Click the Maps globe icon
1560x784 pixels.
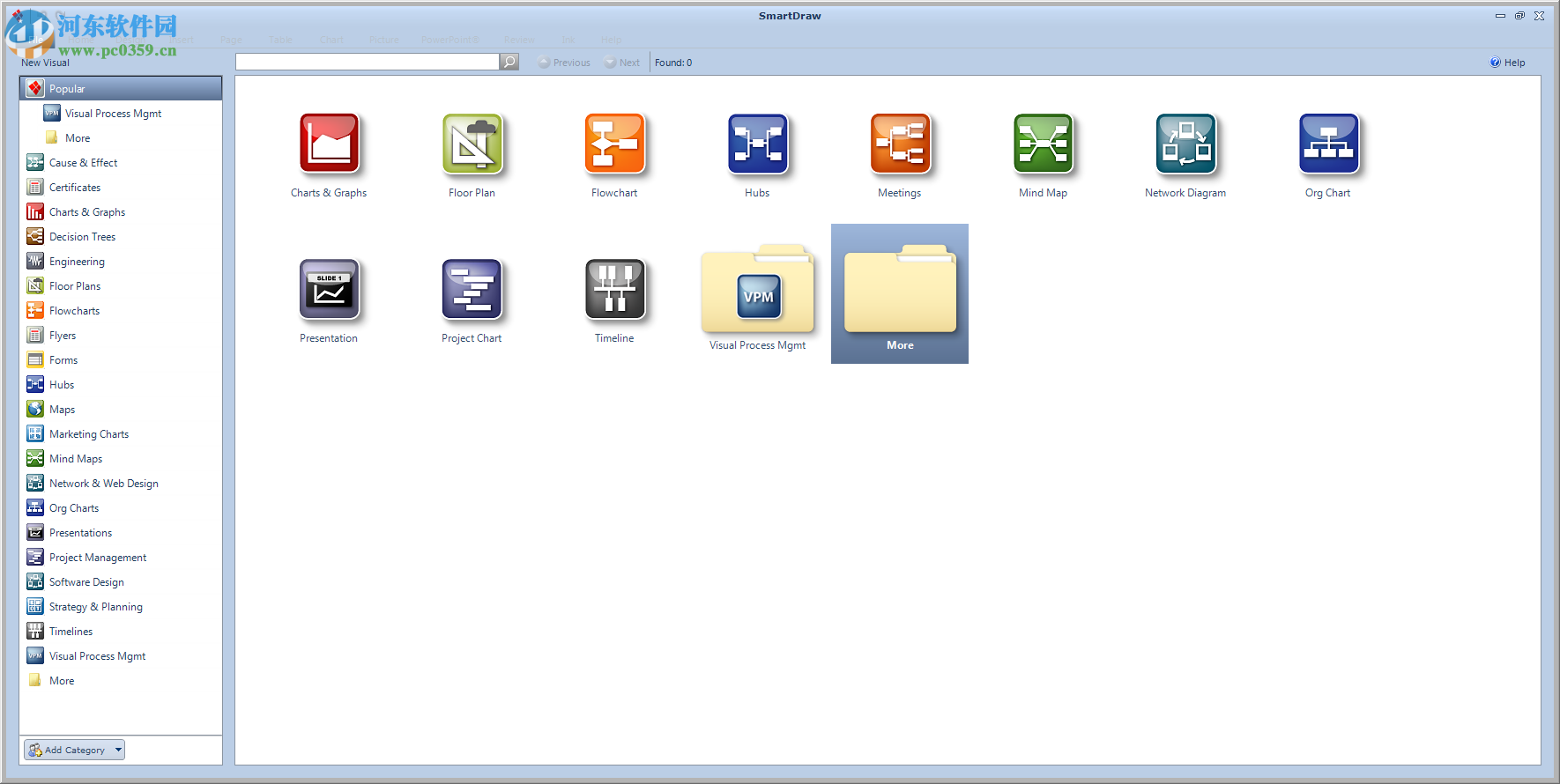(35, 409)
